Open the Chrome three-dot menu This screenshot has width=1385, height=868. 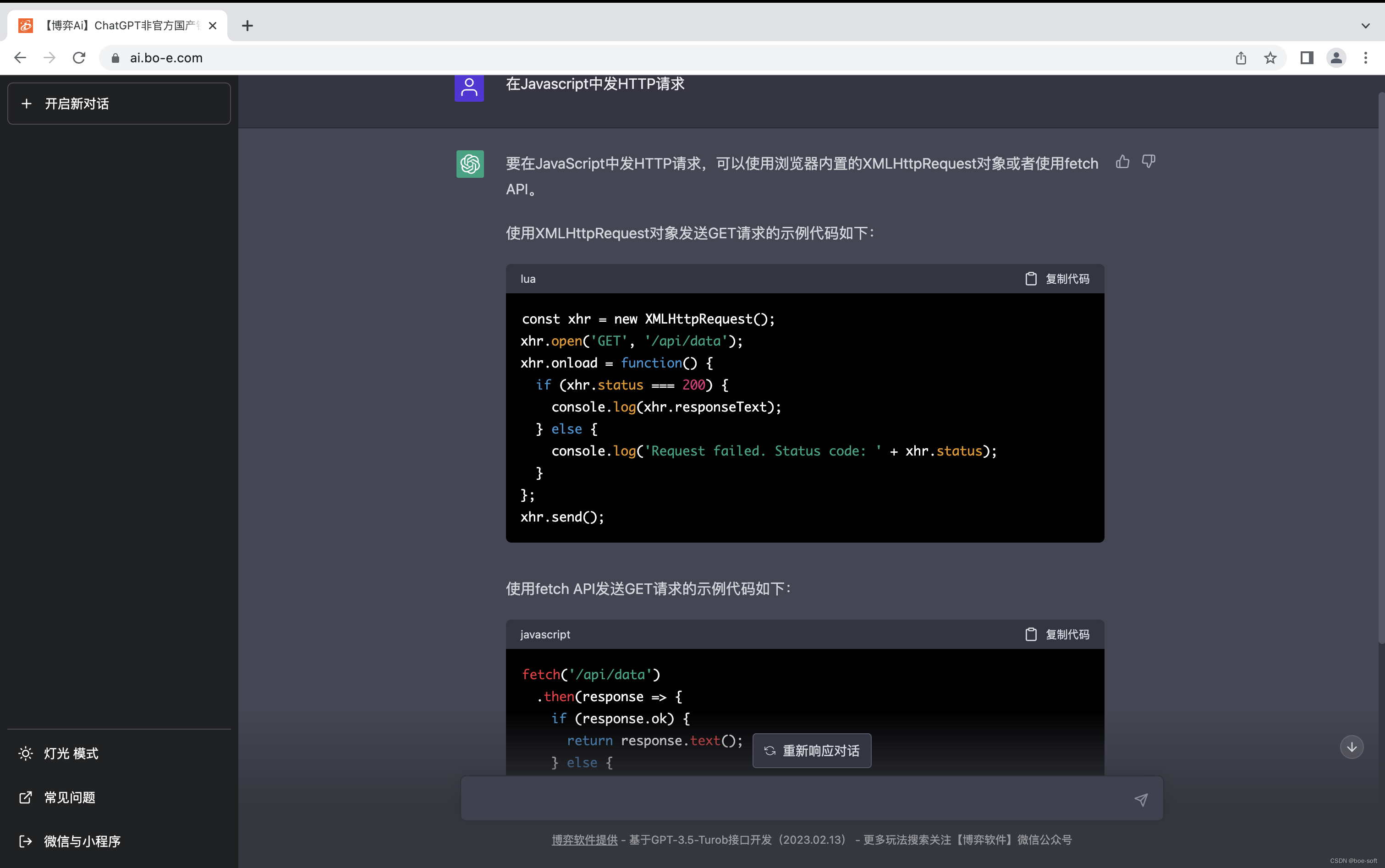point(1365,58)
